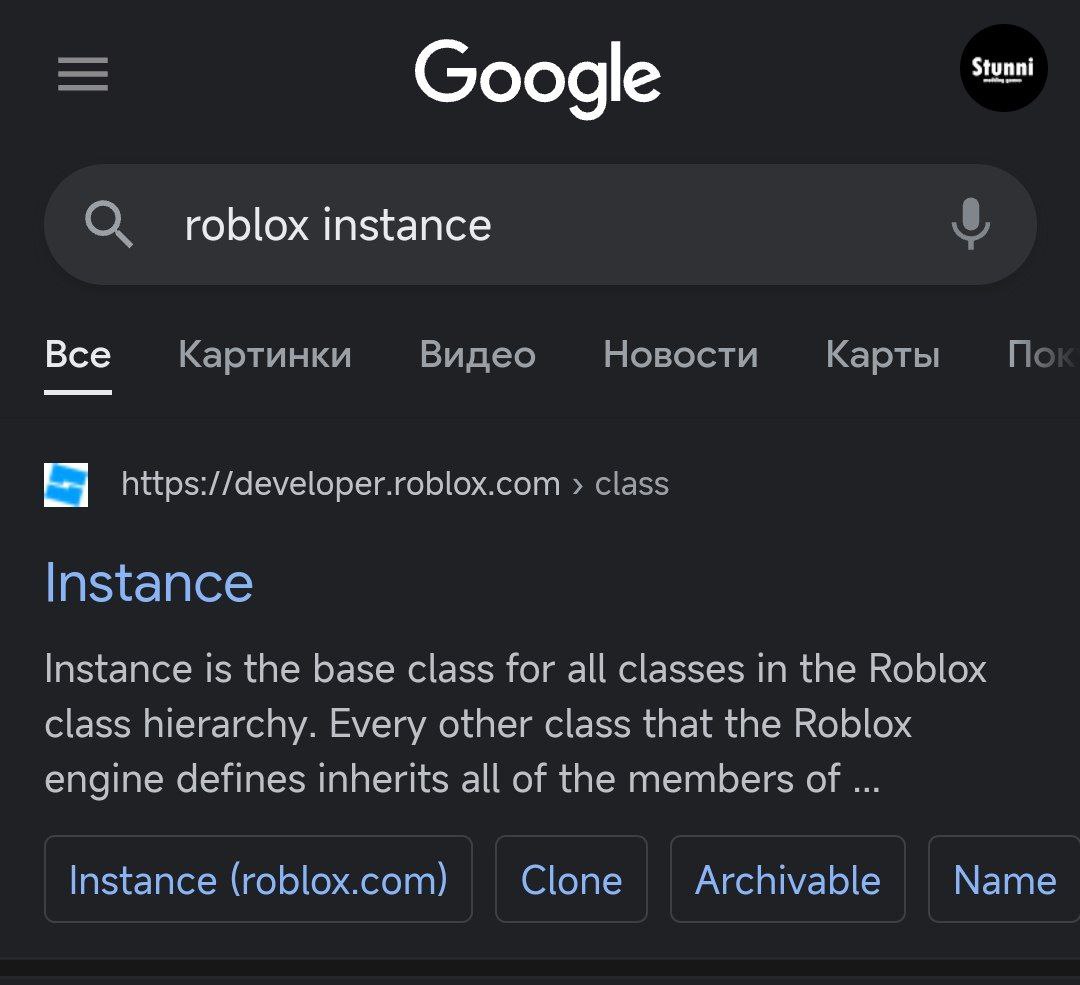Tap the magnifying glass search icon

(108, 225)
